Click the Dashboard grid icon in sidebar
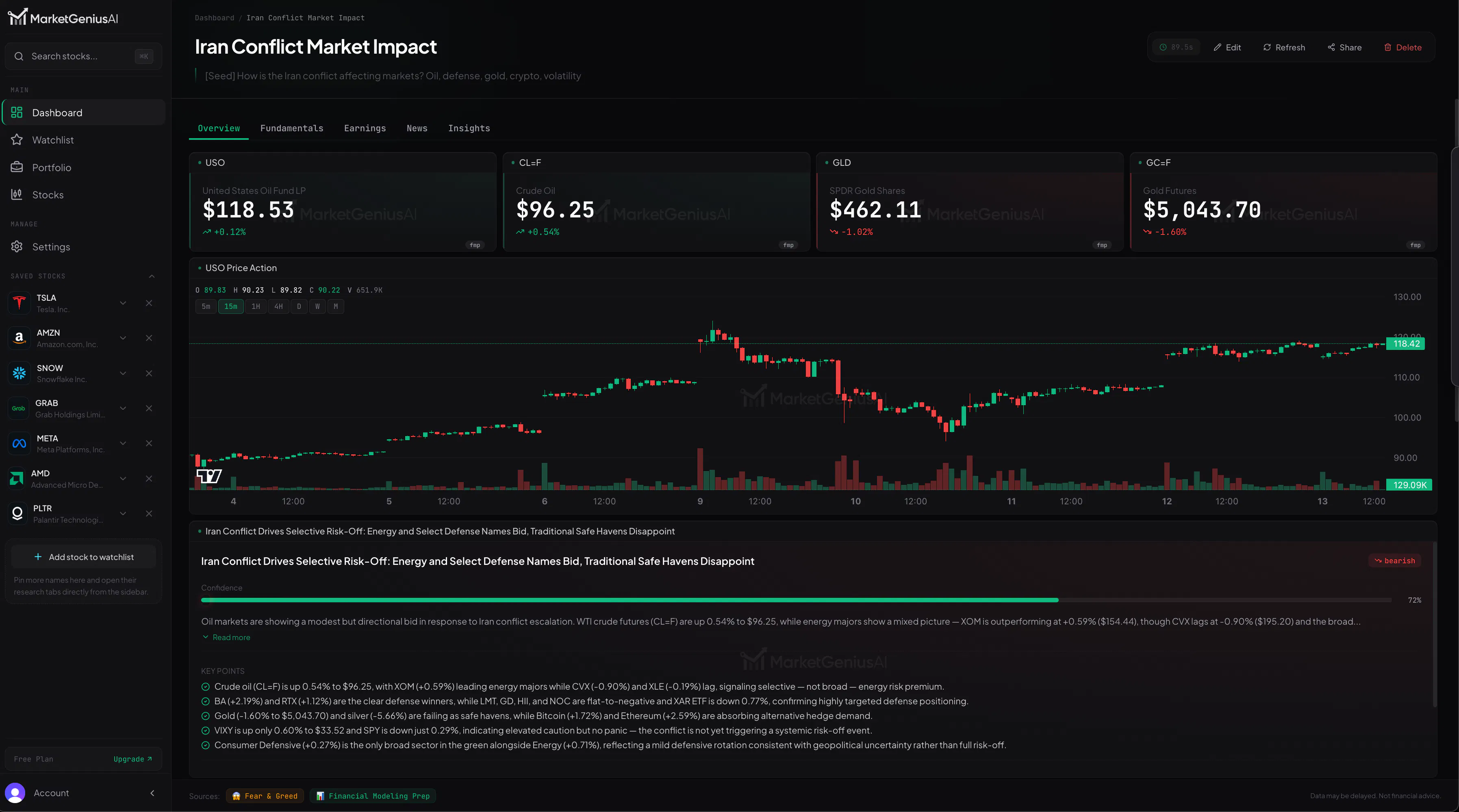 [17, 113]
